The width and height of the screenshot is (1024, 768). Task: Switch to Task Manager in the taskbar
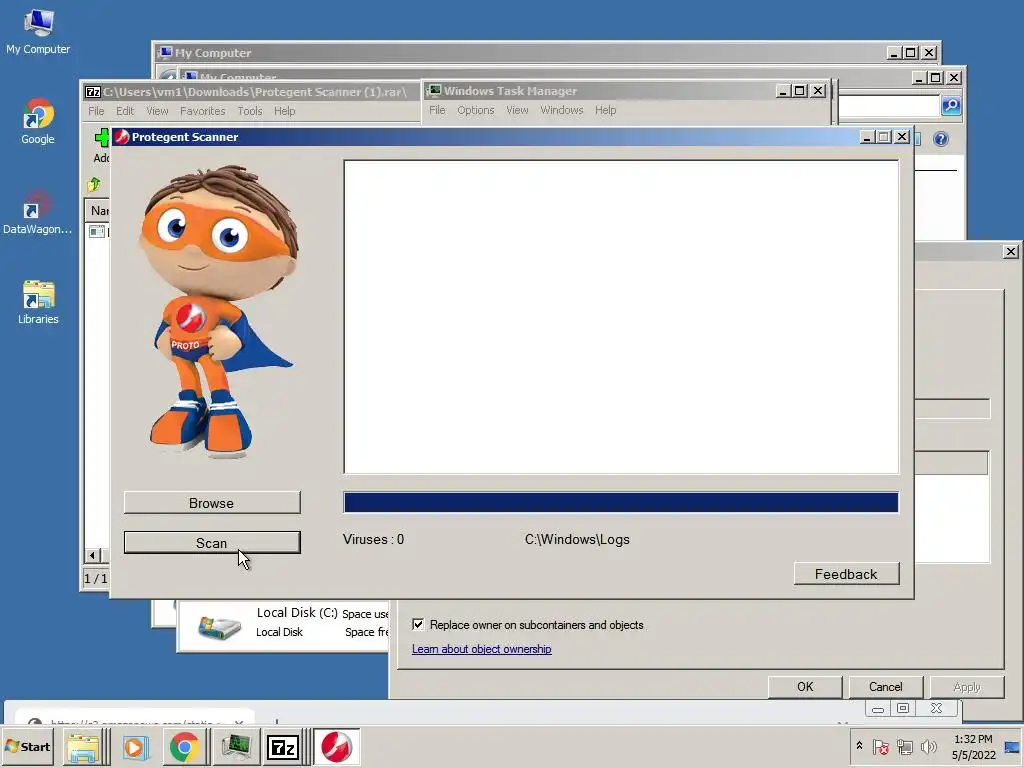236,746
